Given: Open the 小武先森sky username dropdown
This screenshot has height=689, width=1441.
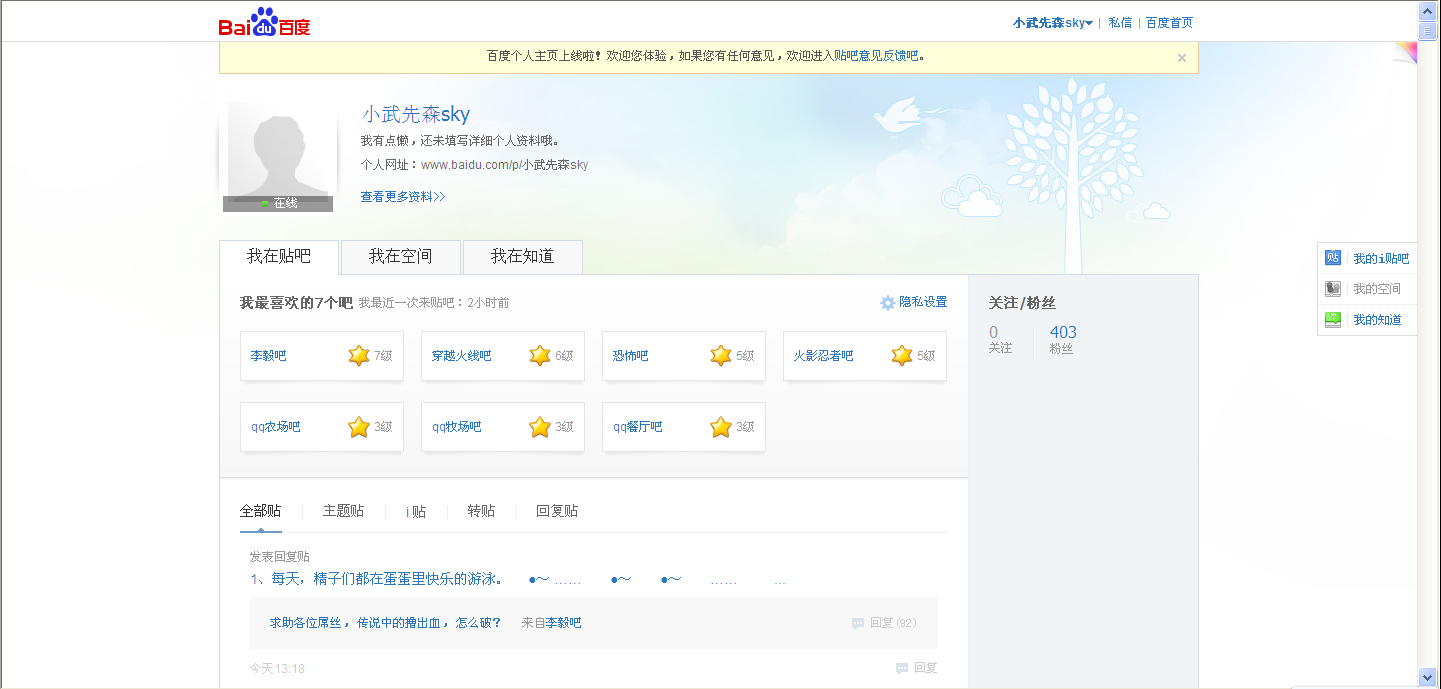Looking at the screenshot, I should [x=1052, y=22].
